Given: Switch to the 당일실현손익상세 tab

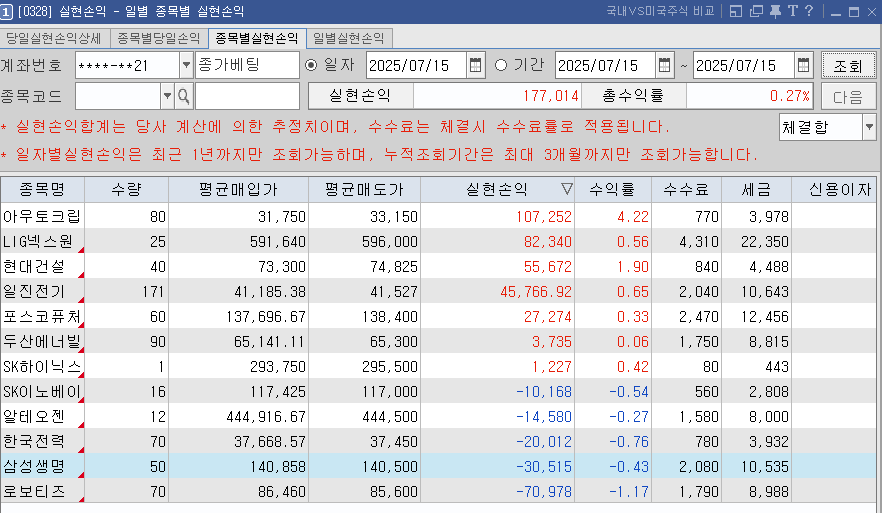Looking at the screenshot, I should (x=54, y=38).
